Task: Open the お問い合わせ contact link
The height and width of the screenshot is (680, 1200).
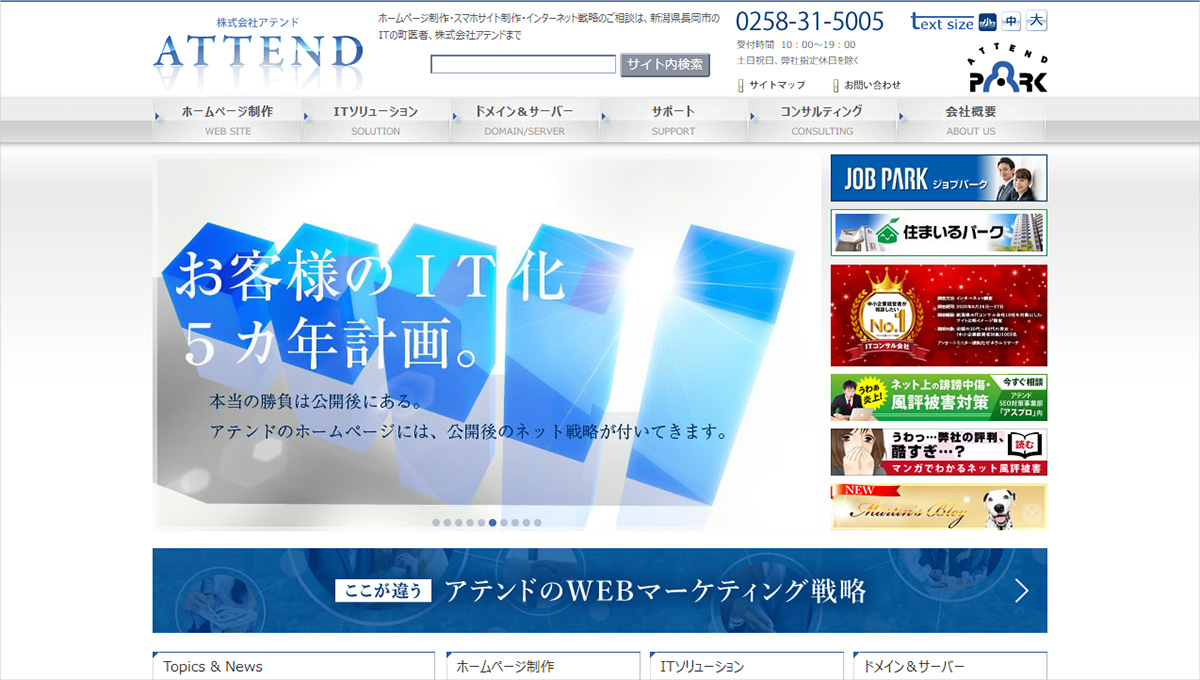Action: (872, 85)
